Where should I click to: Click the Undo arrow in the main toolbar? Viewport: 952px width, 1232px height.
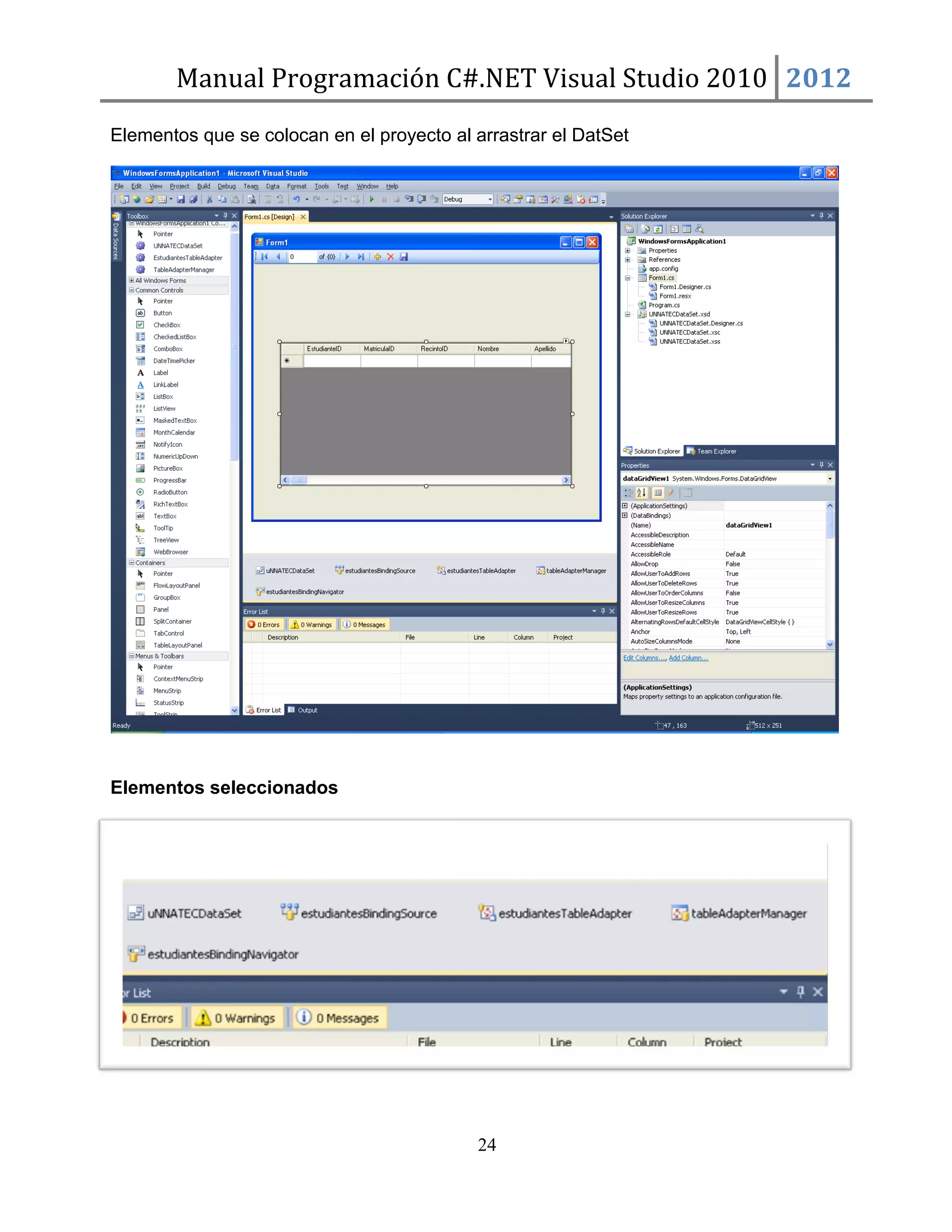pyautogui.click(x=296, y=199)
